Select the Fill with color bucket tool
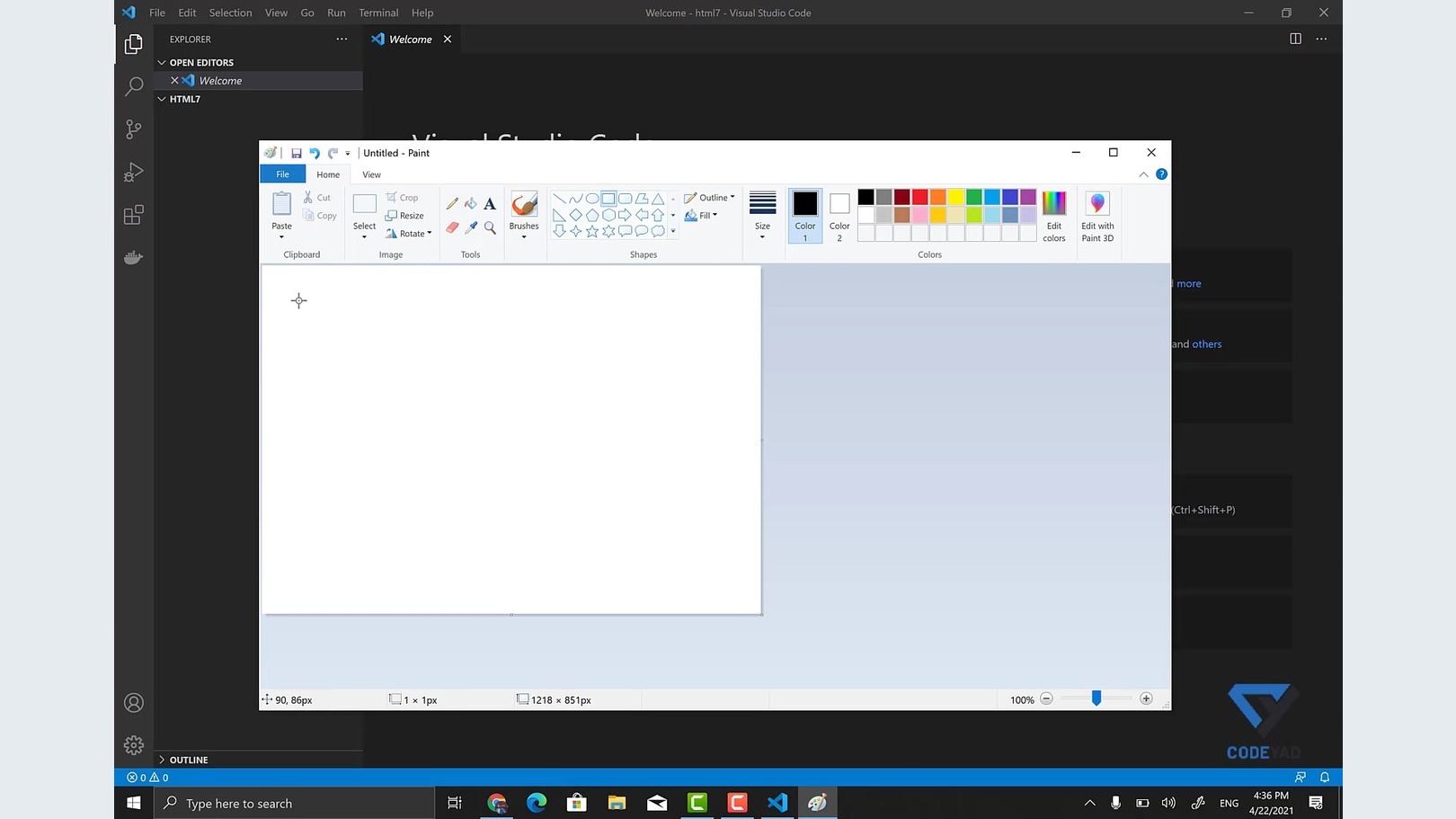This screenshot has width=1456, height=819. pyautogui.click(x=471, y=203)
